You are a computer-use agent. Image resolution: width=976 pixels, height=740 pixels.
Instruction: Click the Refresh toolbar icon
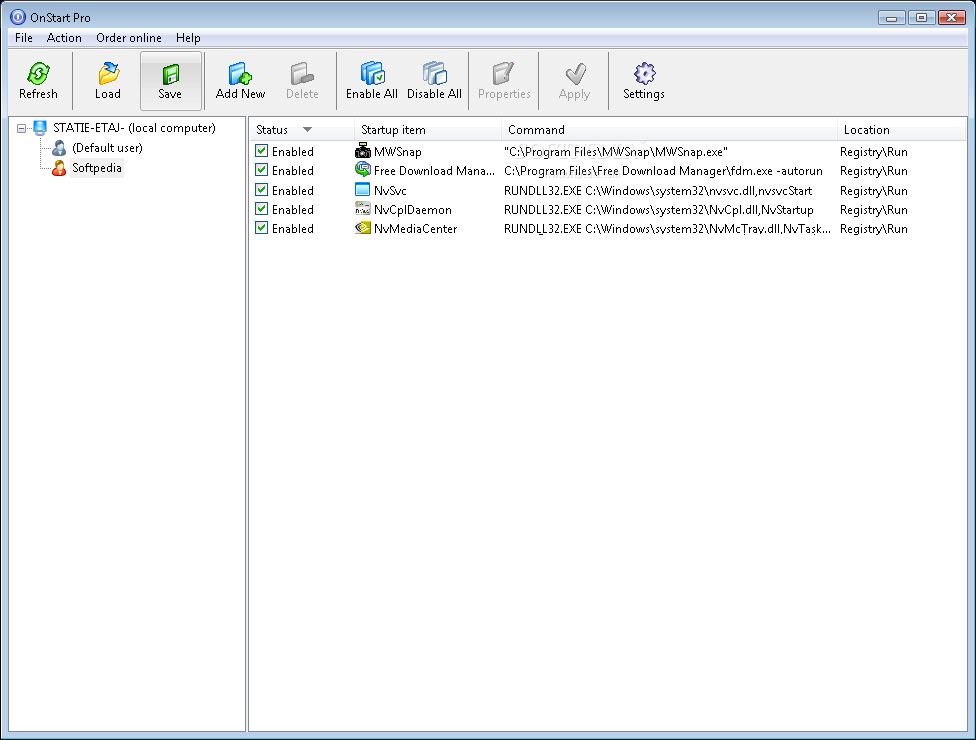pos(38,73)
